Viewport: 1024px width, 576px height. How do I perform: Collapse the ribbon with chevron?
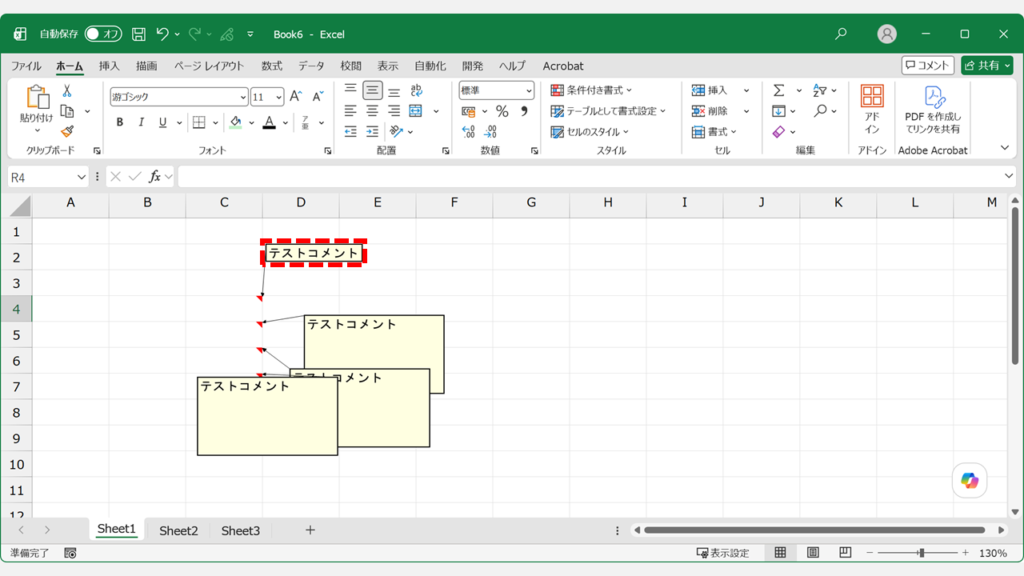pyautogui.click(x=1004, y=148)
